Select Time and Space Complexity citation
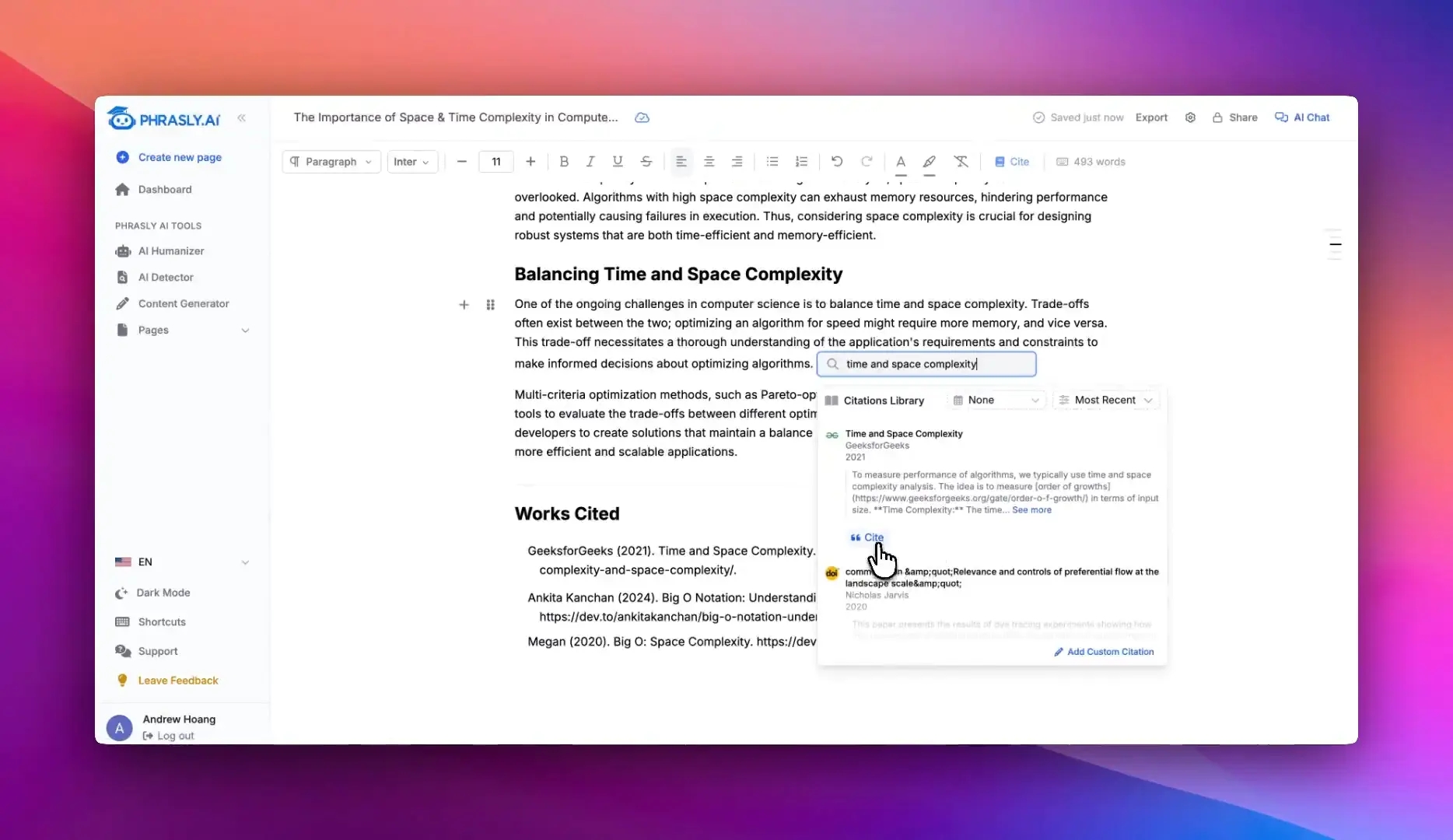This screenshot has width=1453, height=840. (x=904, y=434)
